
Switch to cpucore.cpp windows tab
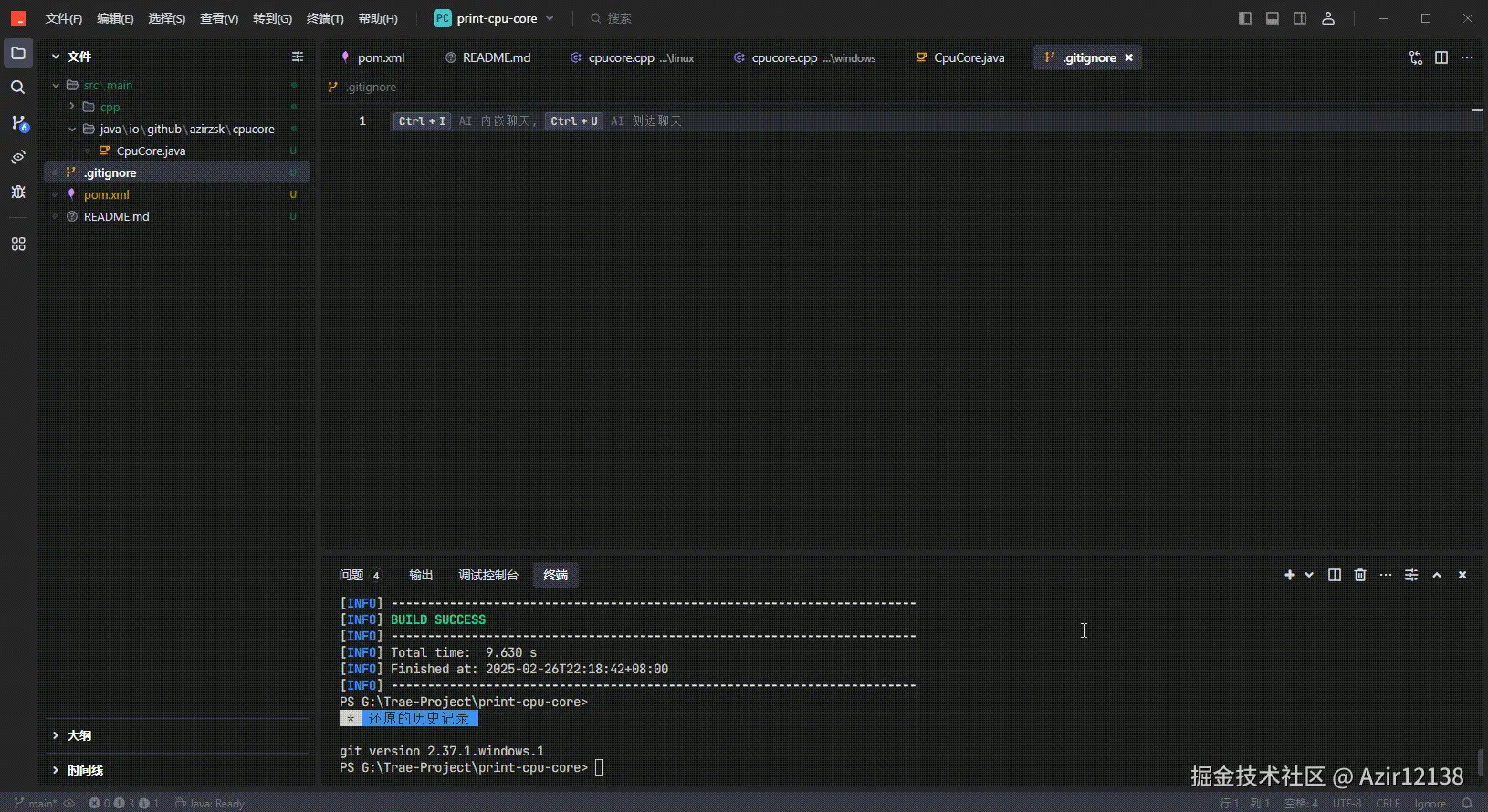tap(804, 57)
